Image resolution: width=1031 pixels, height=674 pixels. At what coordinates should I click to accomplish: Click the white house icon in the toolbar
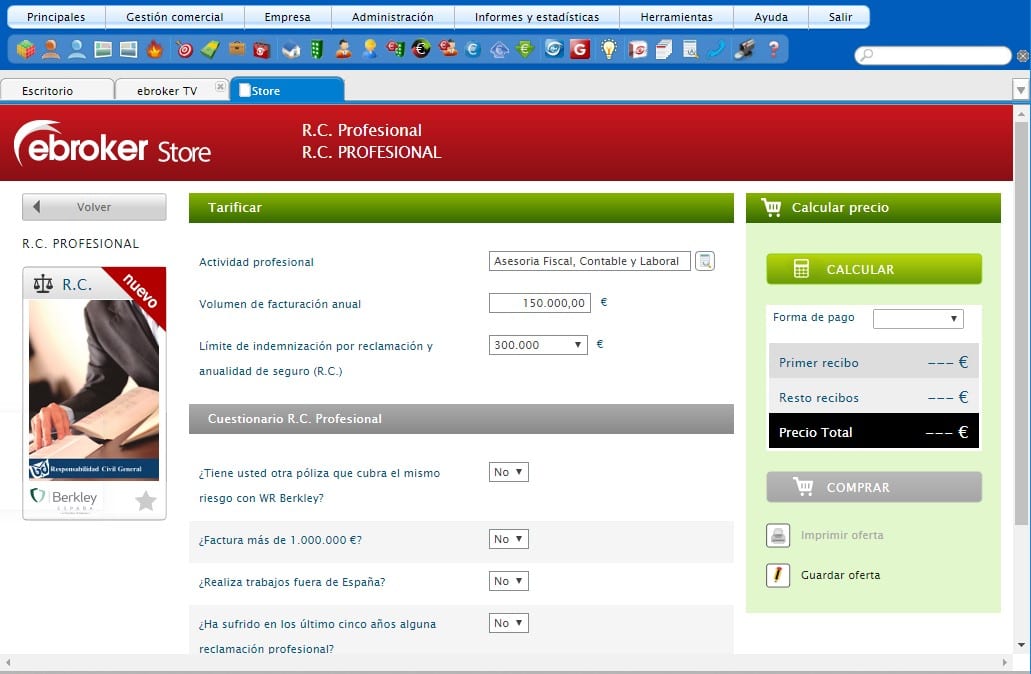(291, 49)
